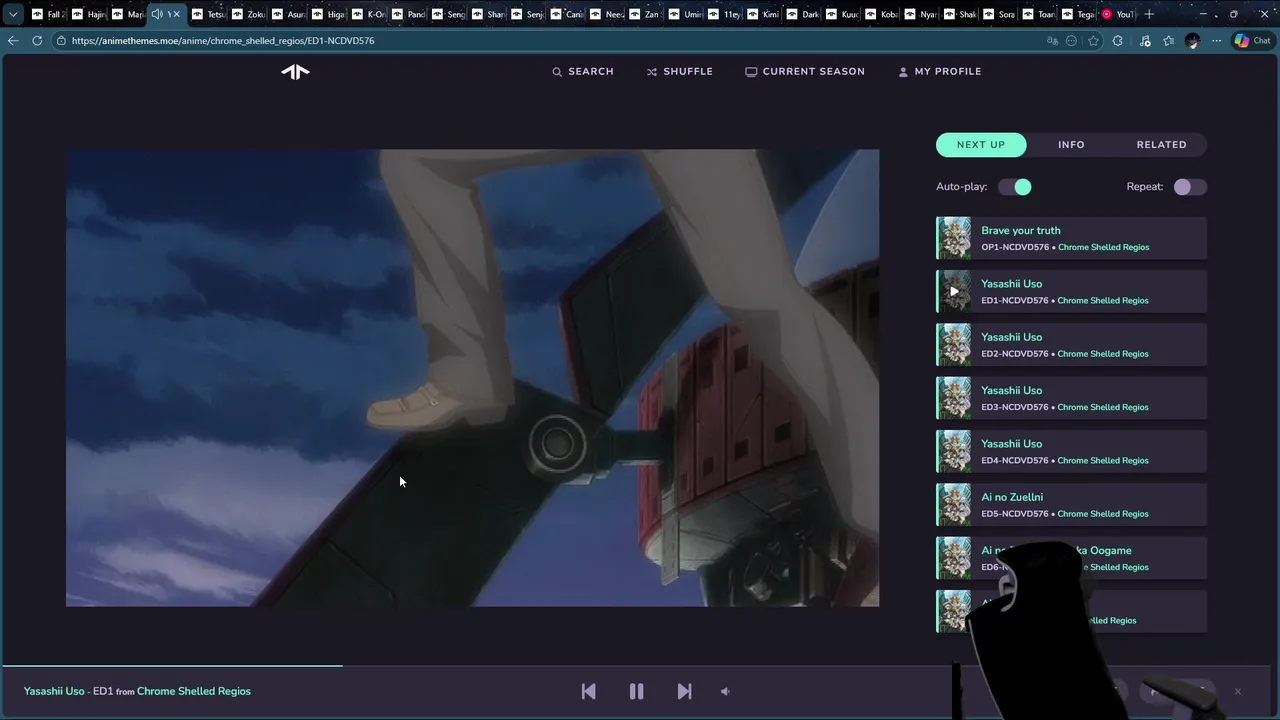The image size is (1280, 720).
Task: Open the browser profile avatar
Action: point(1192,41)
